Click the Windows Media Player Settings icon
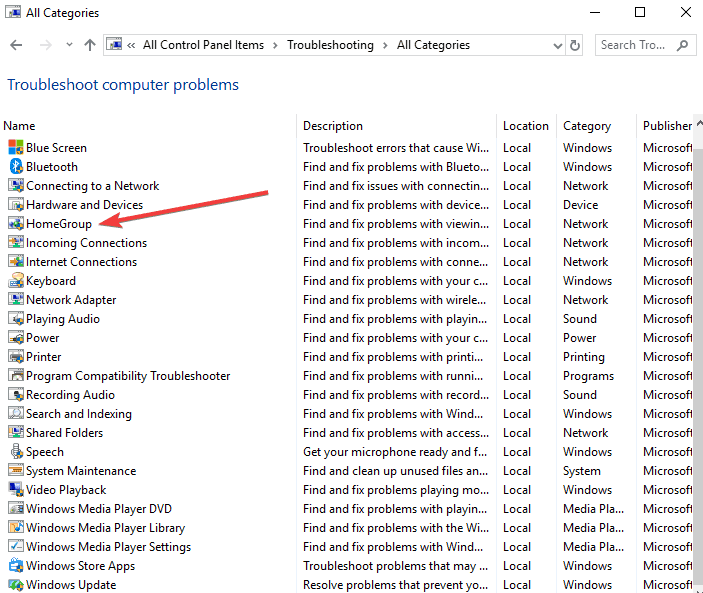 pyautogui.click(x=16, y=546)
